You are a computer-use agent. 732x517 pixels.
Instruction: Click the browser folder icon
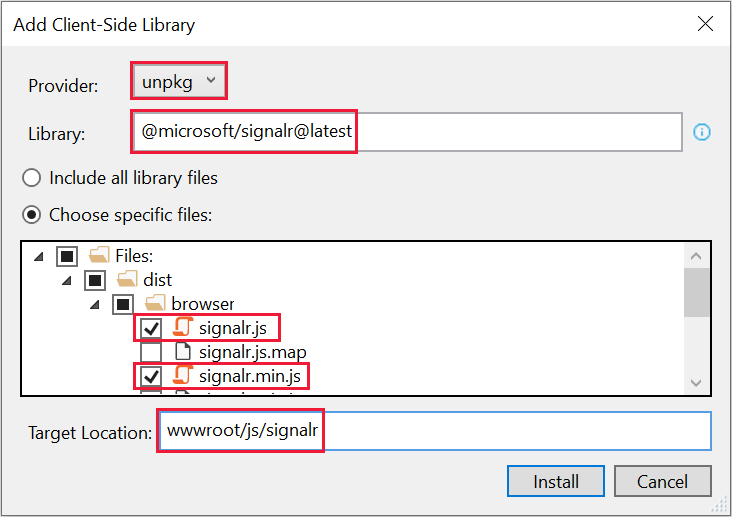coord(155,303)
